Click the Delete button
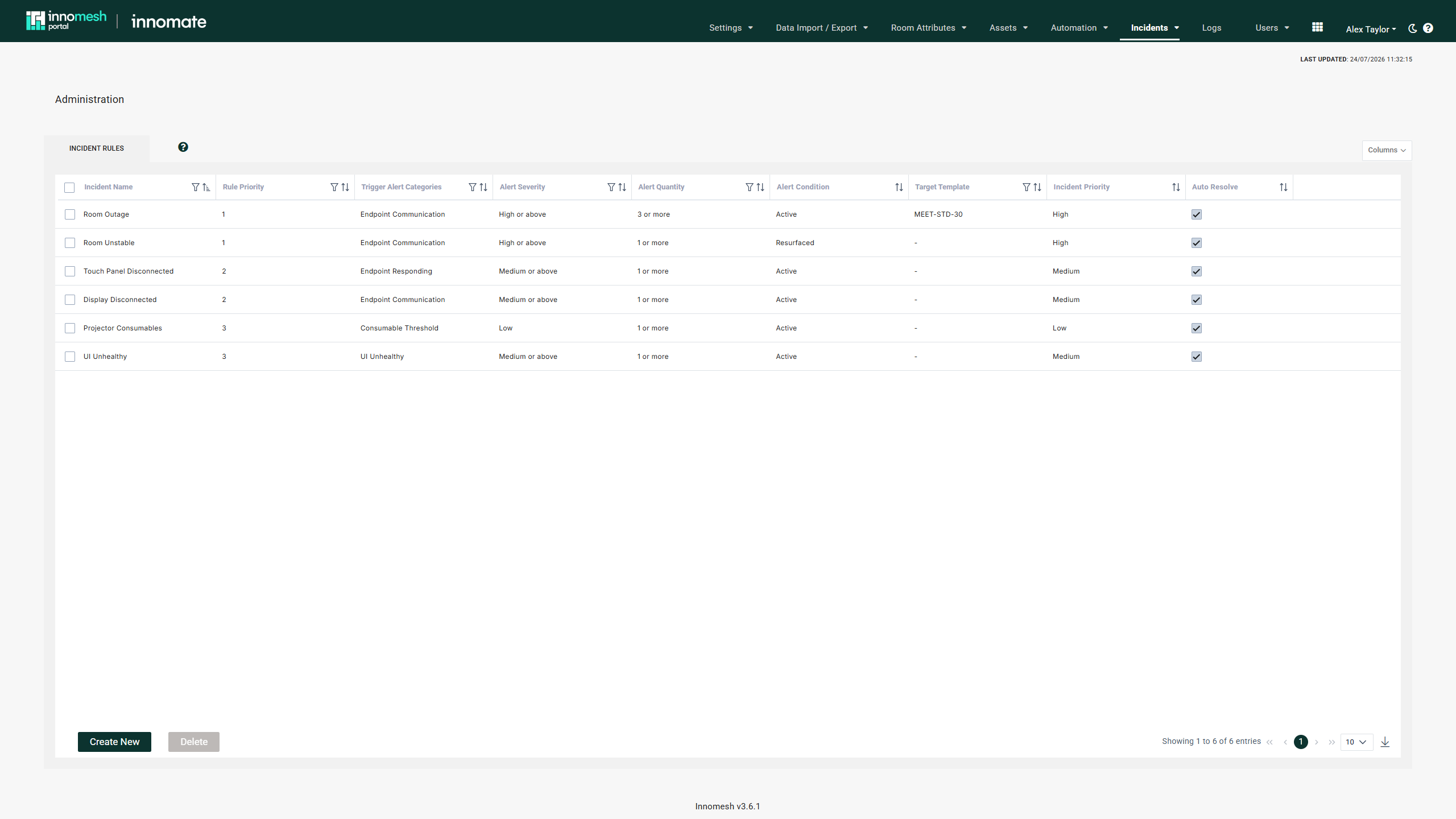Screen dimensions: 1456x819 click(194, 742)
